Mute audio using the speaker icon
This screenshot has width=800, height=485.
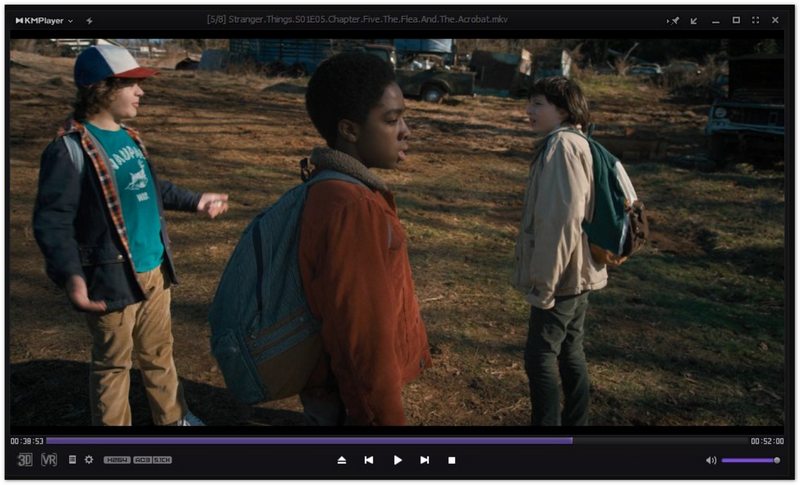point(711,461)
